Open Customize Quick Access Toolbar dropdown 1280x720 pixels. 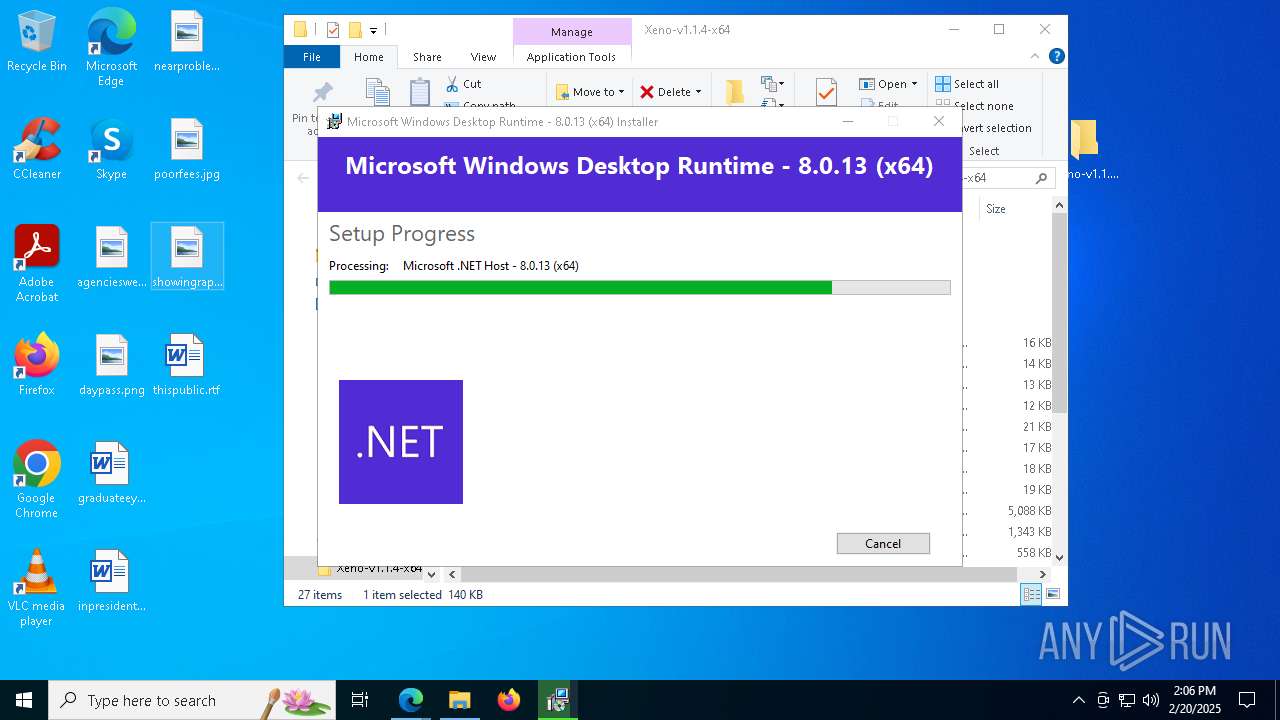[x=373, y=31]
